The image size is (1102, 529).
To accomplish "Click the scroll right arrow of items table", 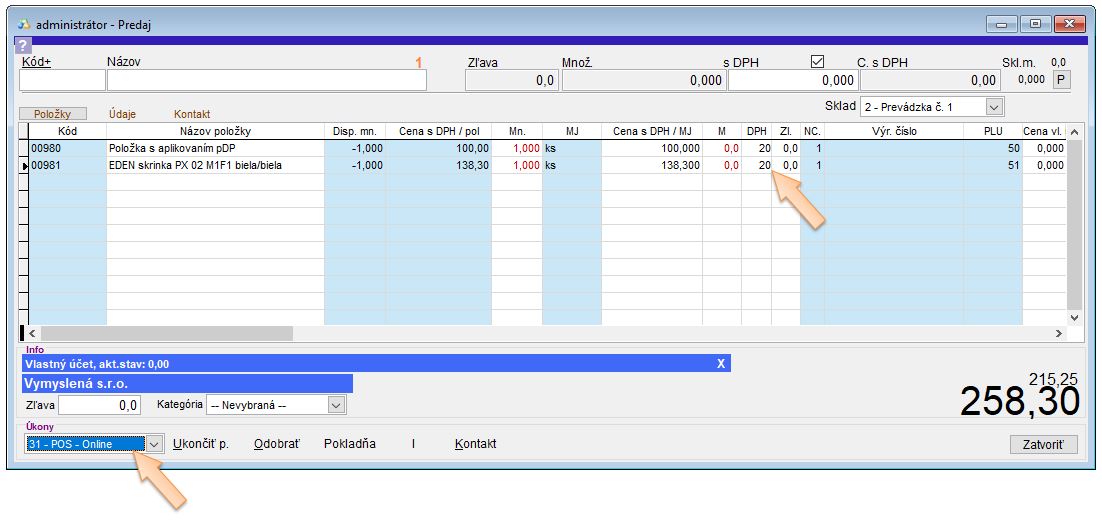I will point(1059,333).
